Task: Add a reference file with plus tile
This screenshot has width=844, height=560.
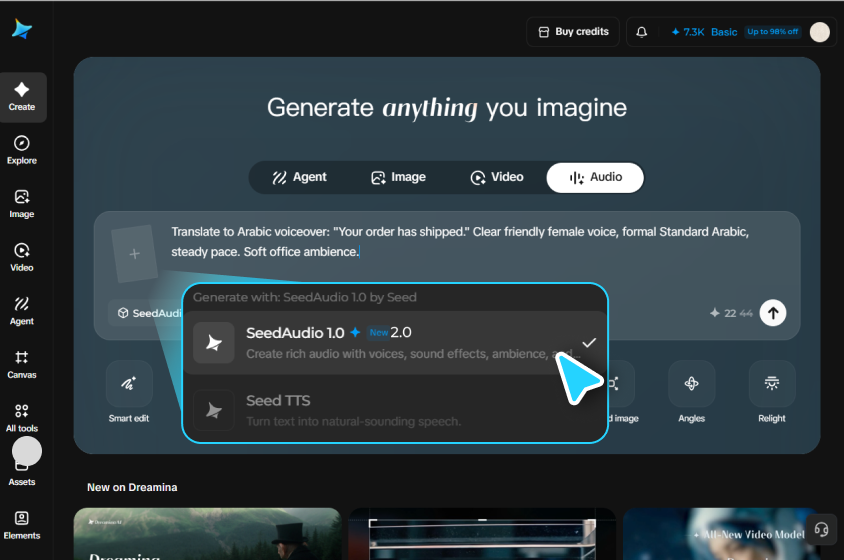Action: pos(135,254)
